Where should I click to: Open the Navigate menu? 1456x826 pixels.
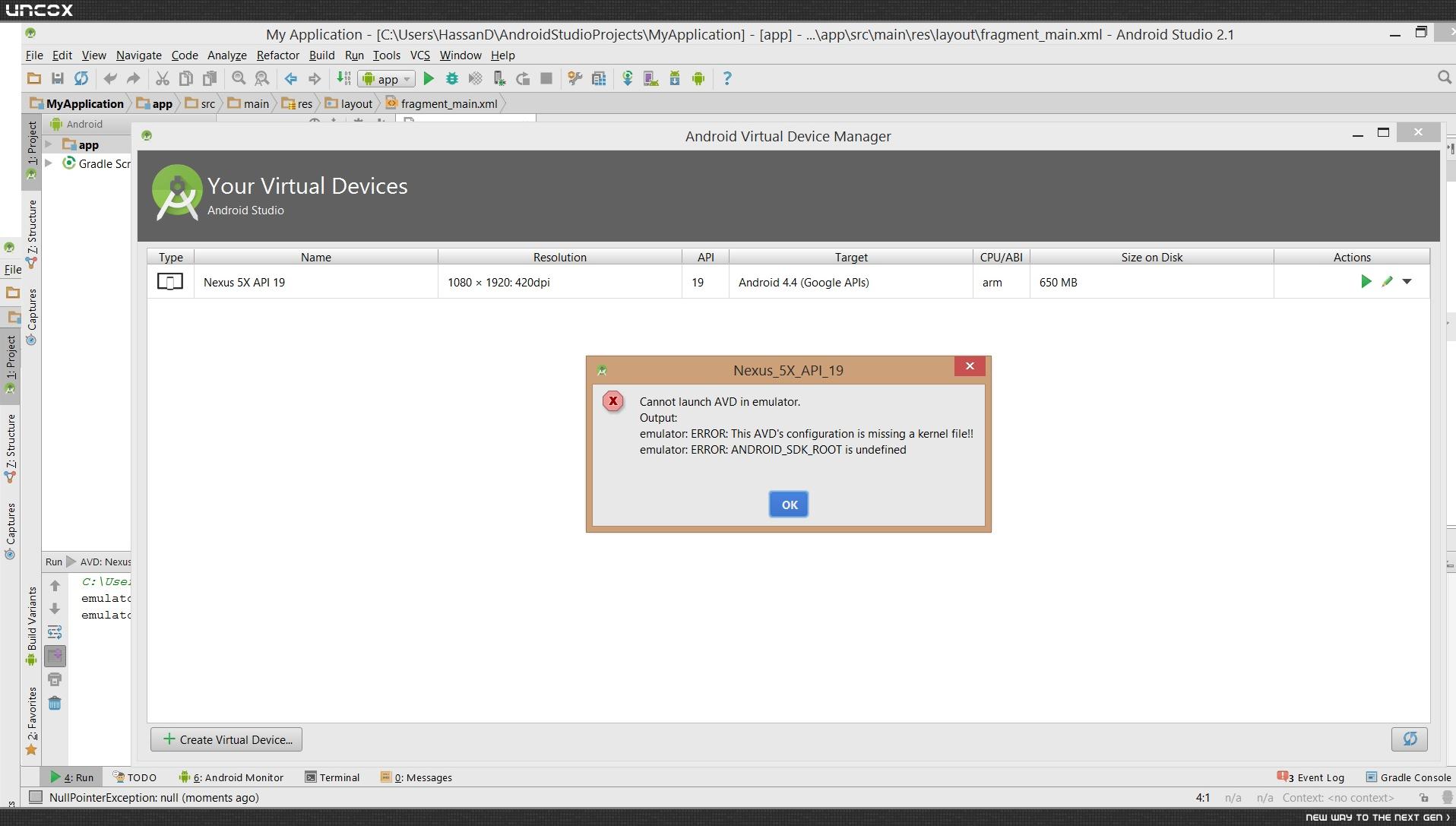(139, 55)
